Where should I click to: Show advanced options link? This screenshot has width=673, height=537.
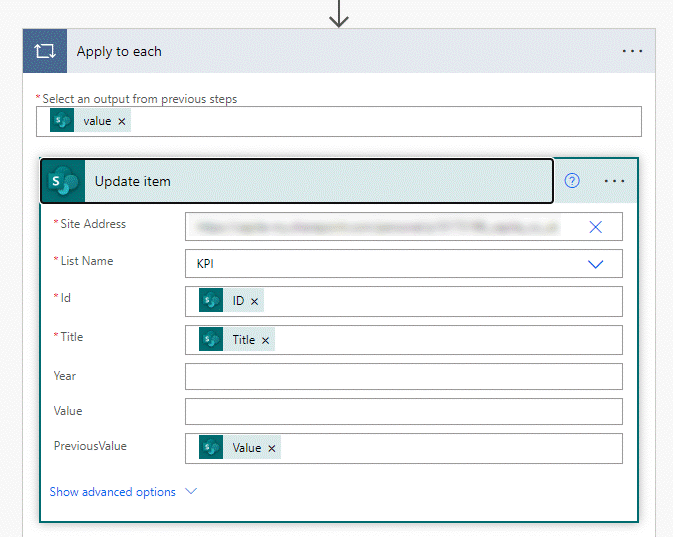pos(112,491)
